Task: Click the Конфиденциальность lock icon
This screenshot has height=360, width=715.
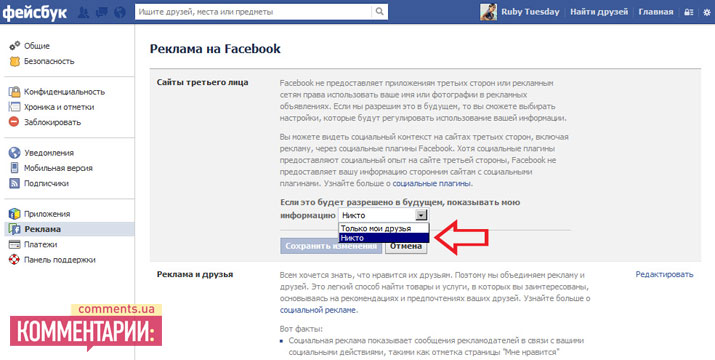Action: (x=15, y=92)
